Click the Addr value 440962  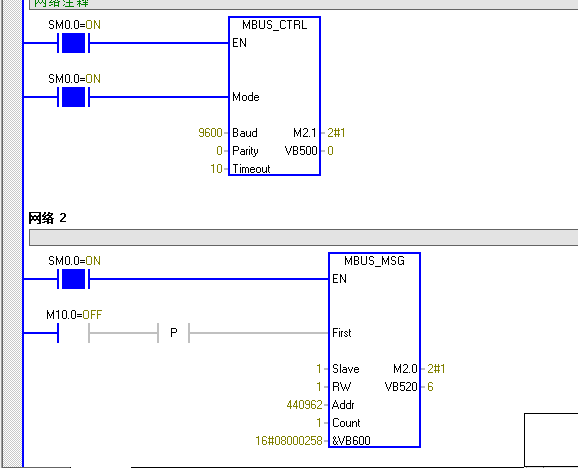point(304,405)
